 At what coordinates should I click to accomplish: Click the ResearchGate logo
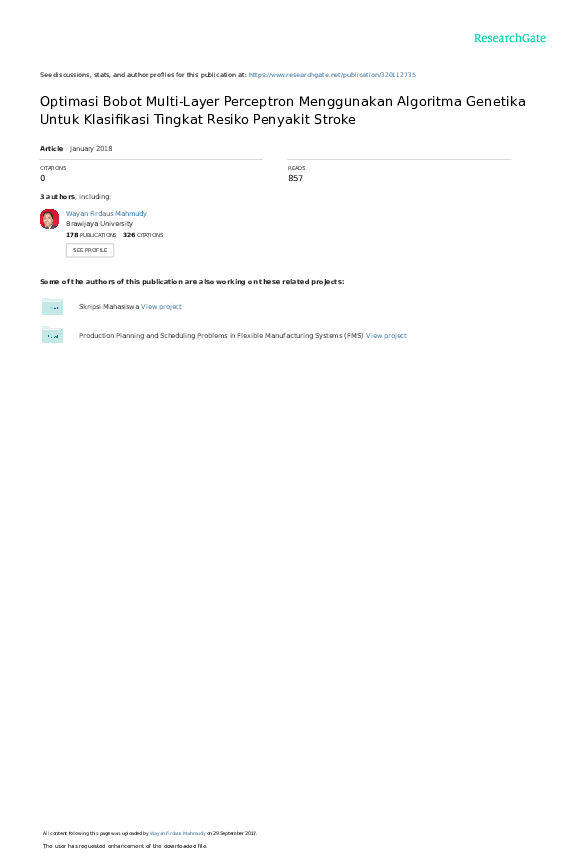click(x=510, y=38)
